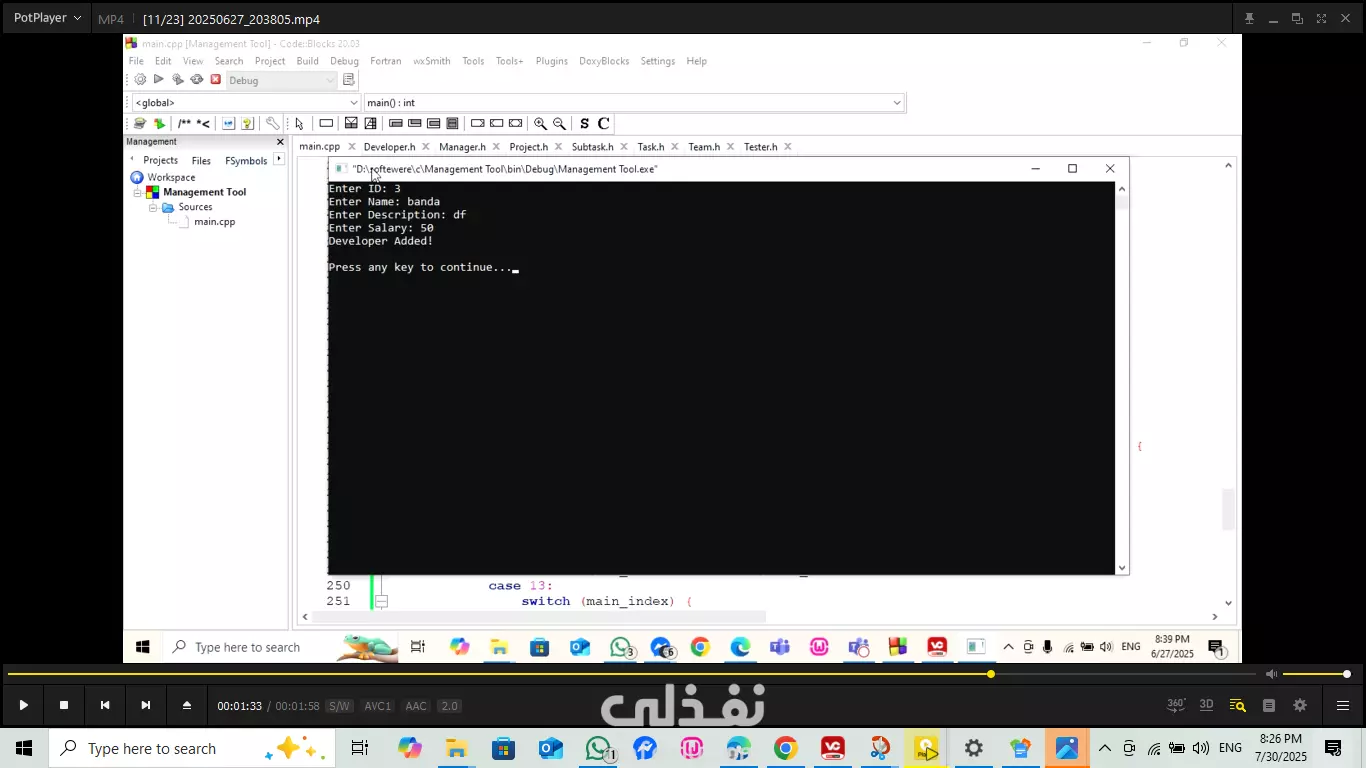Open PotPlayer hamburger menu icon
The height and width of the screenshot is (768, 1366).
(x=1343, y=705)
